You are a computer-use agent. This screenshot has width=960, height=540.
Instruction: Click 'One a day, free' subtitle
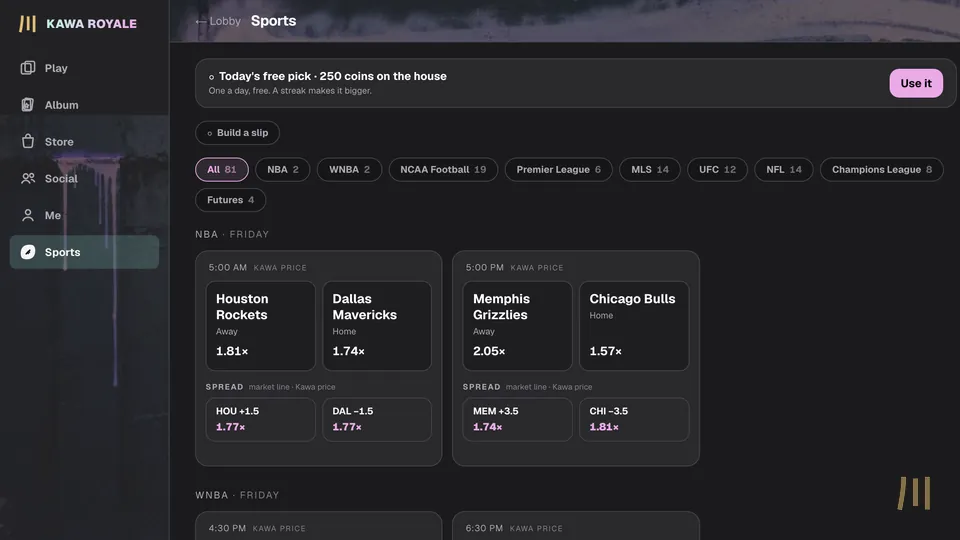point(290,91)
